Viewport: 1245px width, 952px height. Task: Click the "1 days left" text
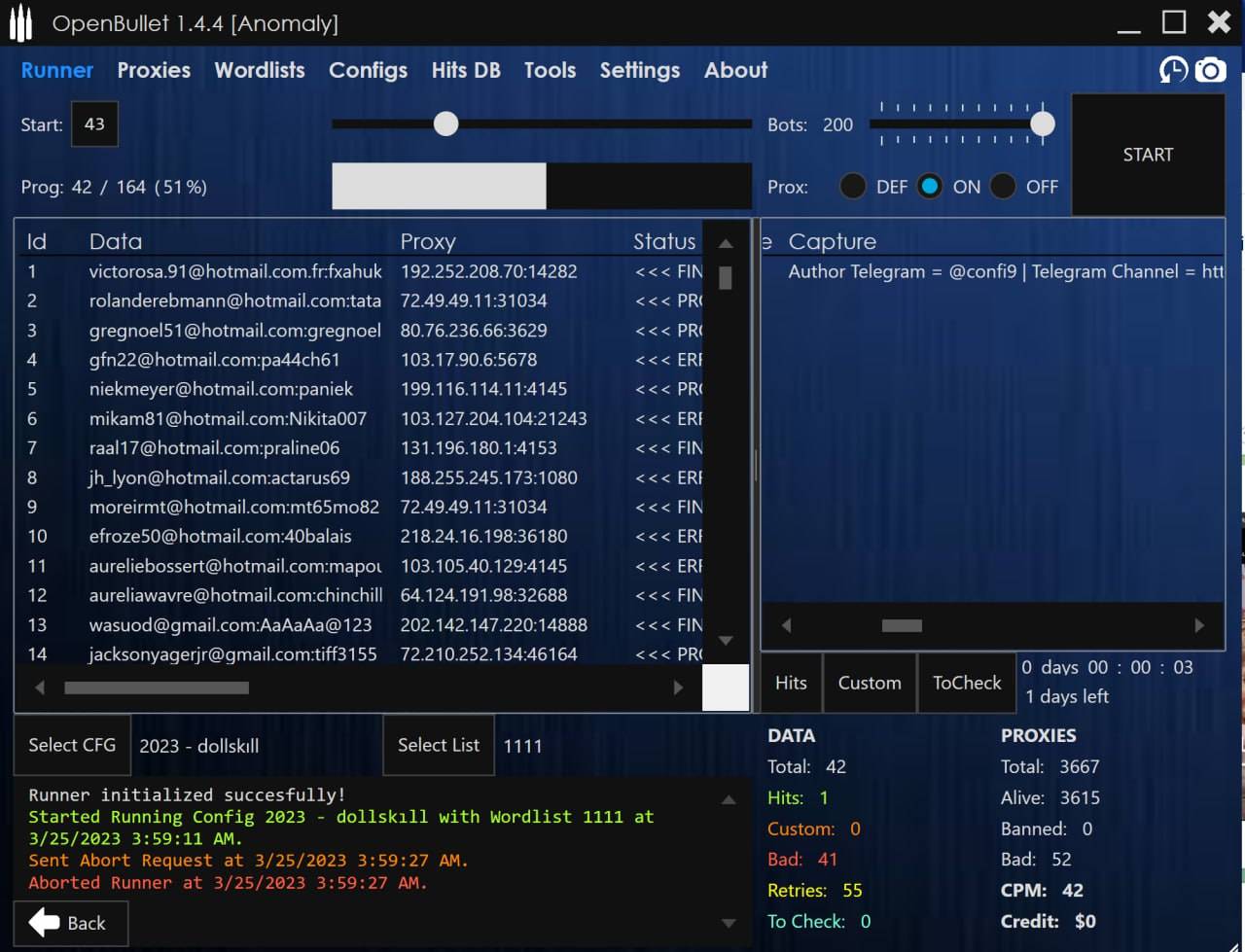click(x=1067, y=696)
